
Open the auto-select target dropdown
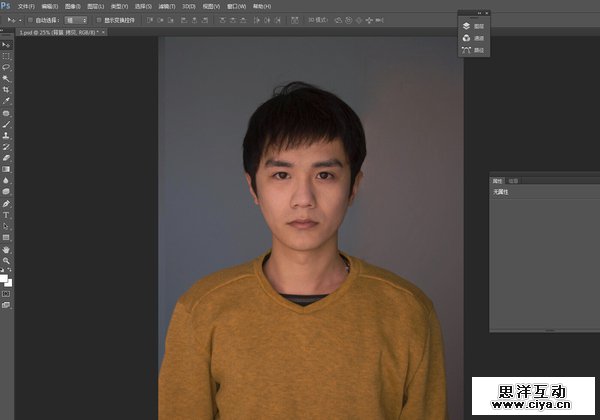75,19
